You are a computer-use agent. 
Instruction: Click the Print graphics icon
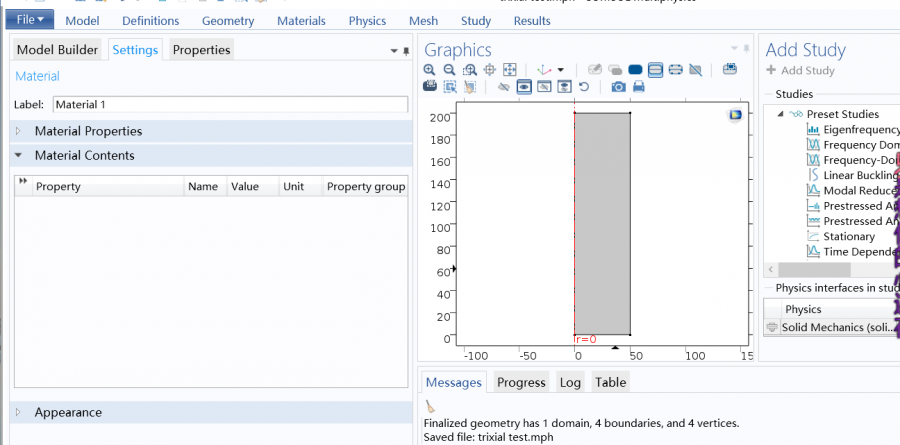[x=638, y=87]
